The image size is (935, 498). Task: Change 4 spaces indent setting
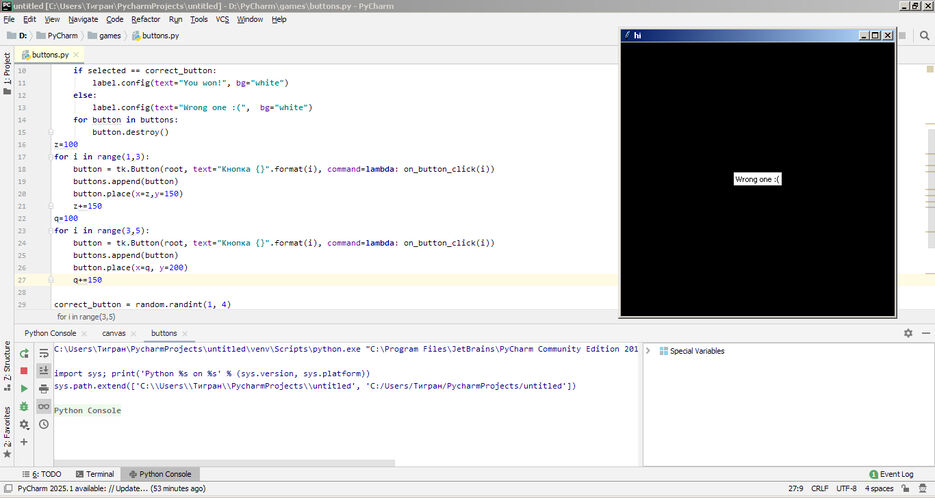pyautogui.click(x=879, y=488)
